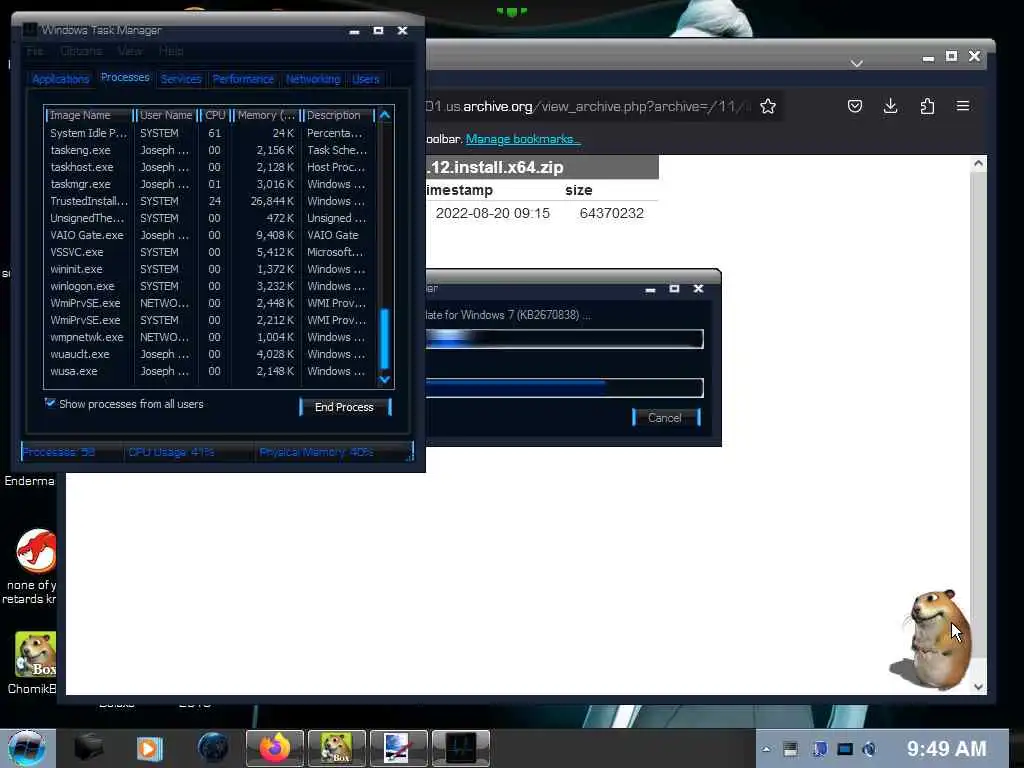Select the wuauclt.exe process row

210,354
